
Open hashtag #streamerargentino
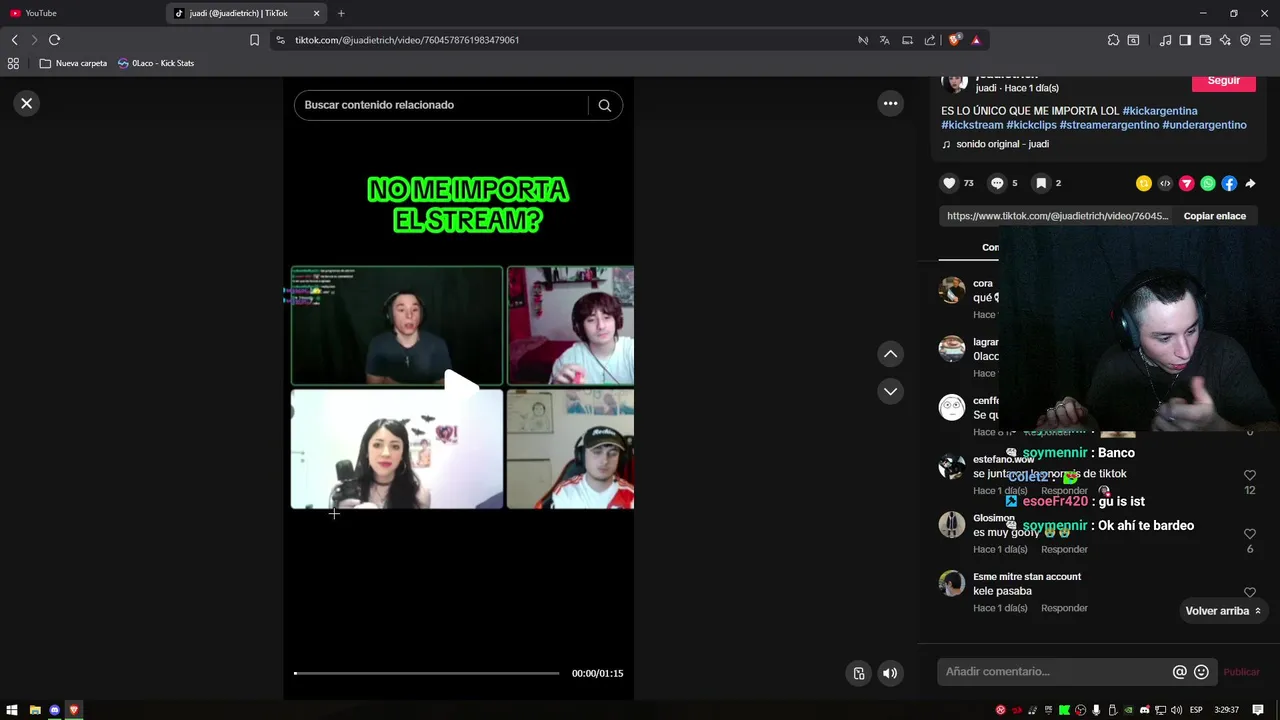1109,125
